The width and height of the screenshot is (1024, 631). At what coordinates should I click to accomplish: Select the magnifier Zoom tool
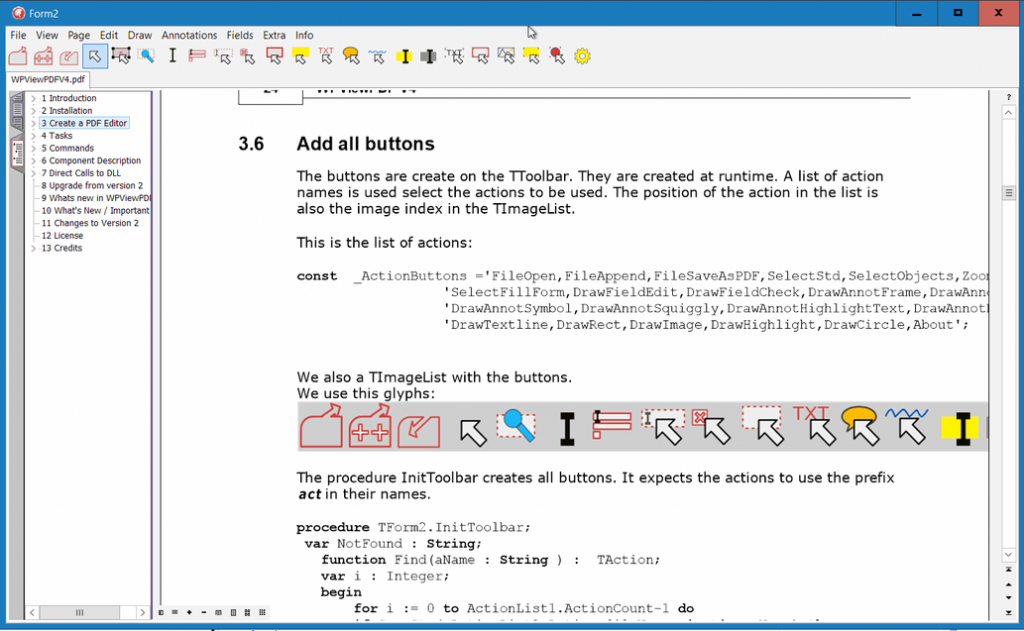[x=147, y=56]
